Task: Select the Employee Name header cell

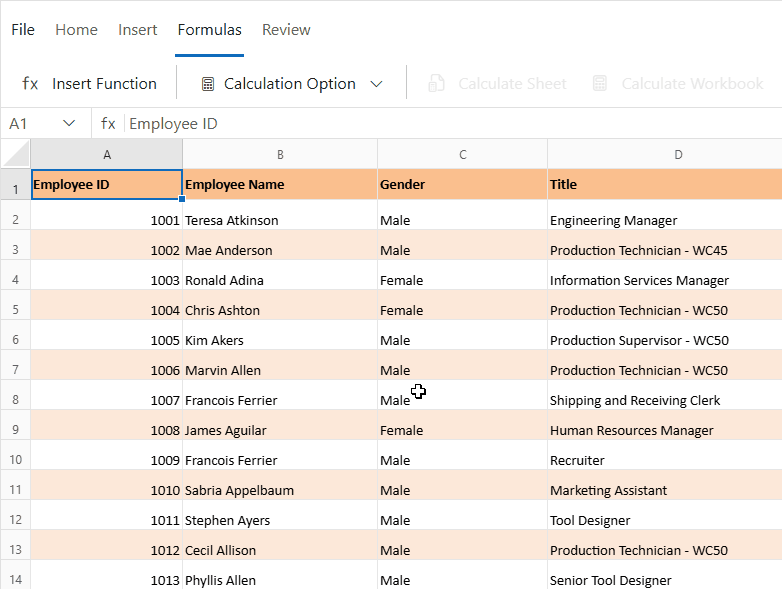Action: [280, 185]
